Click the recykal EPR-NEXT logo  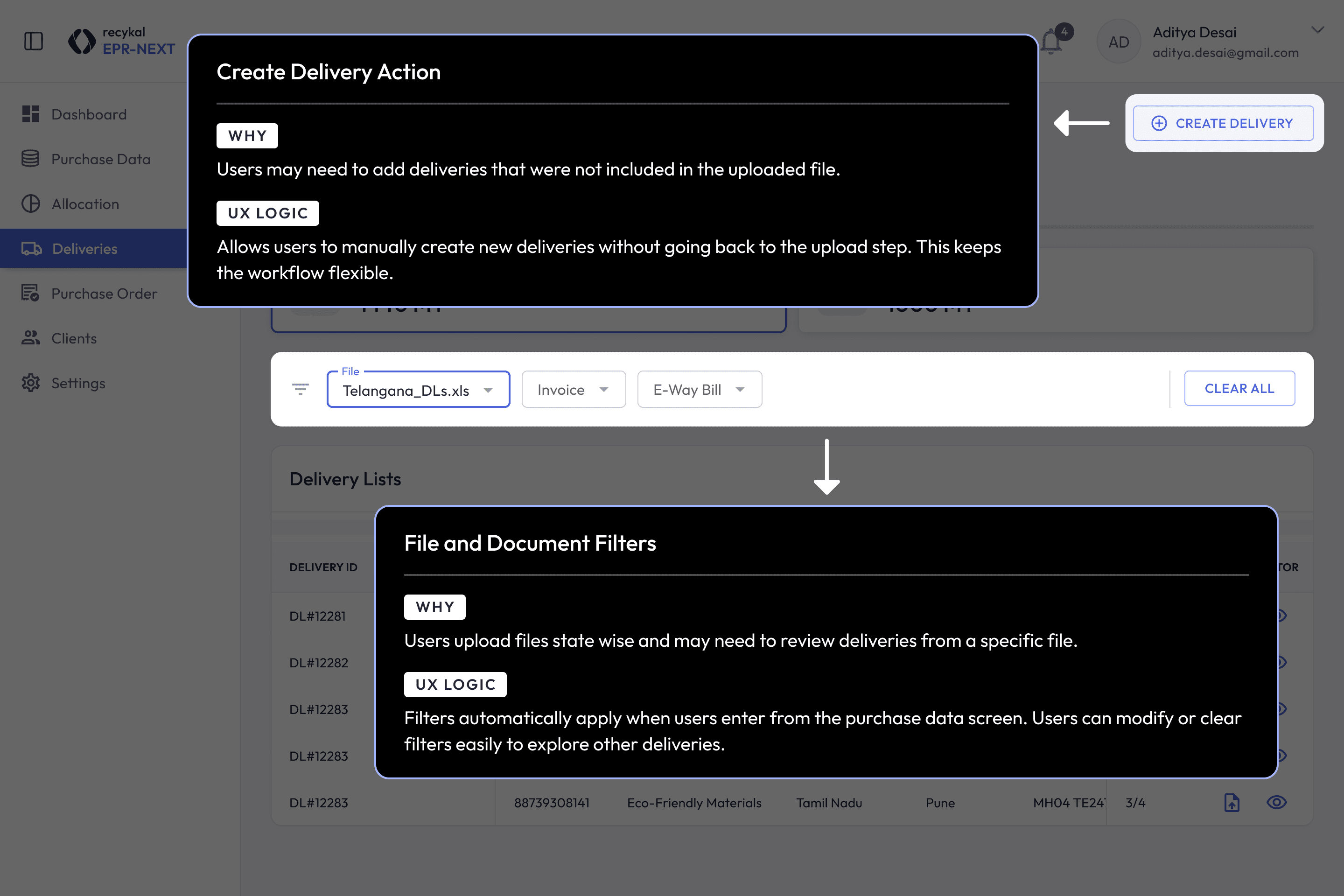point(122,41)
